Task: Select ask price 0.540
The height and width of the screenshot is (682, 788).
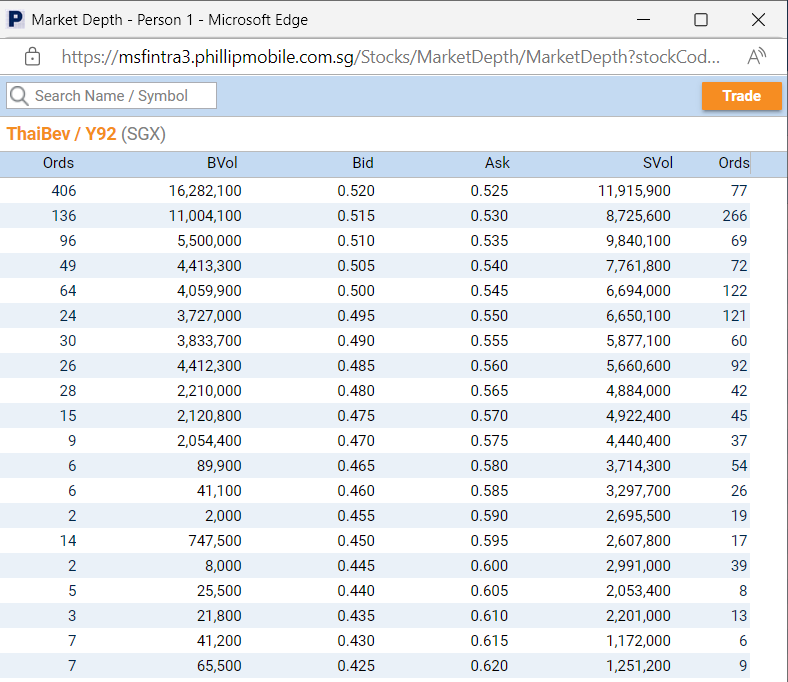Action: (x=489, y=265)
